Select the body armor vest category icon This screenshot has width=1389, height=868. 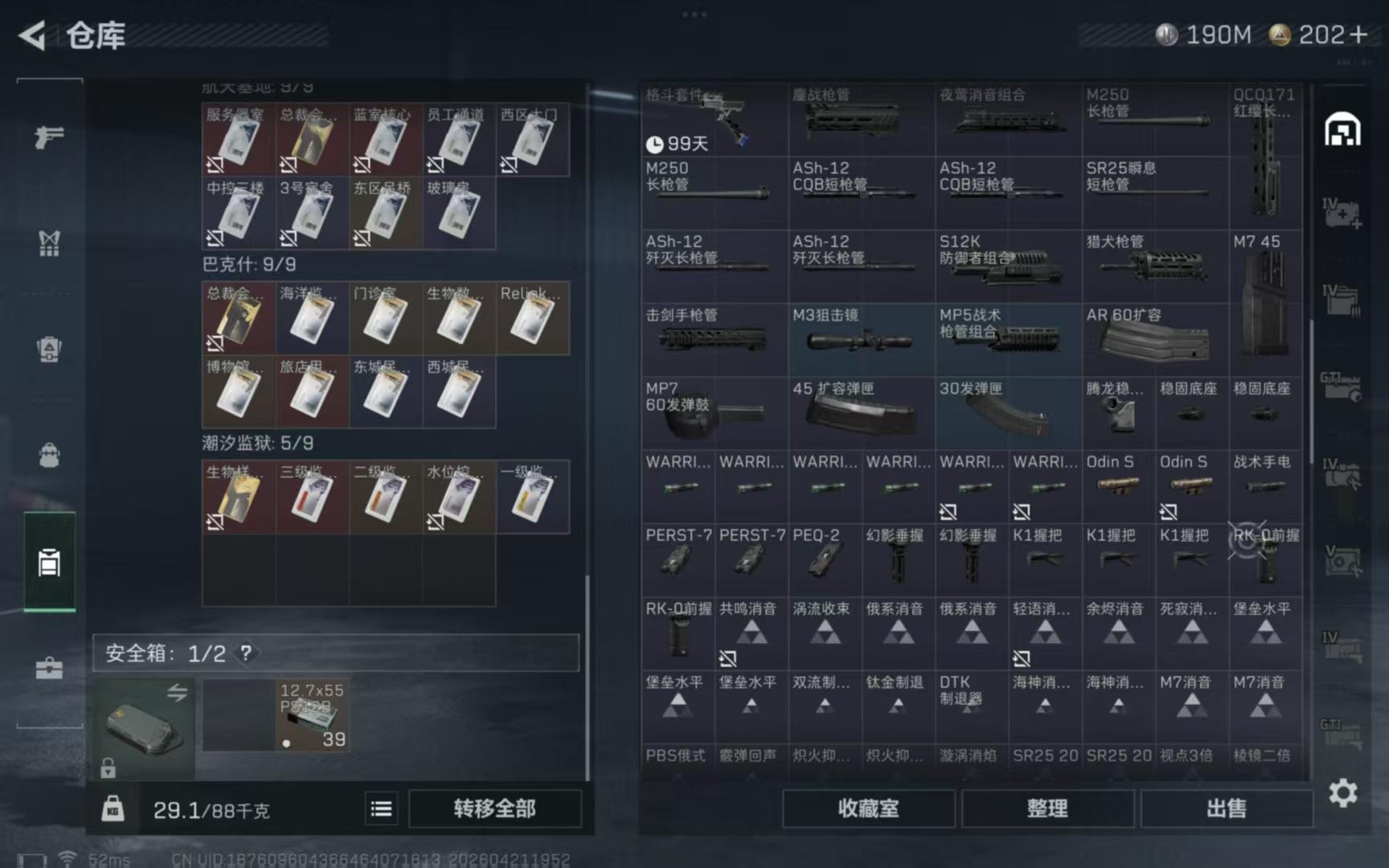coord(49,243)
